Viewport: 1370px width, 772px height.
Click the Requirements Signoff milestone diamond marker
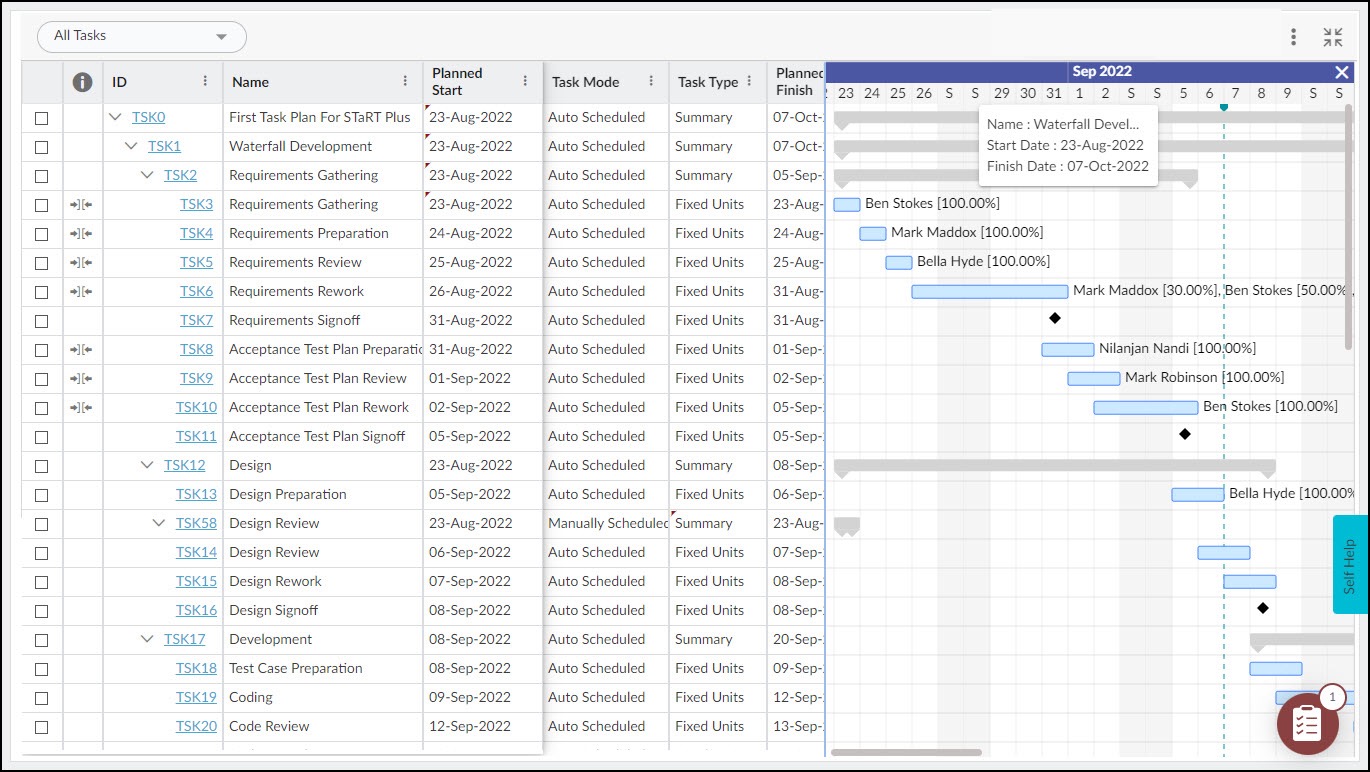[1055, 318]
